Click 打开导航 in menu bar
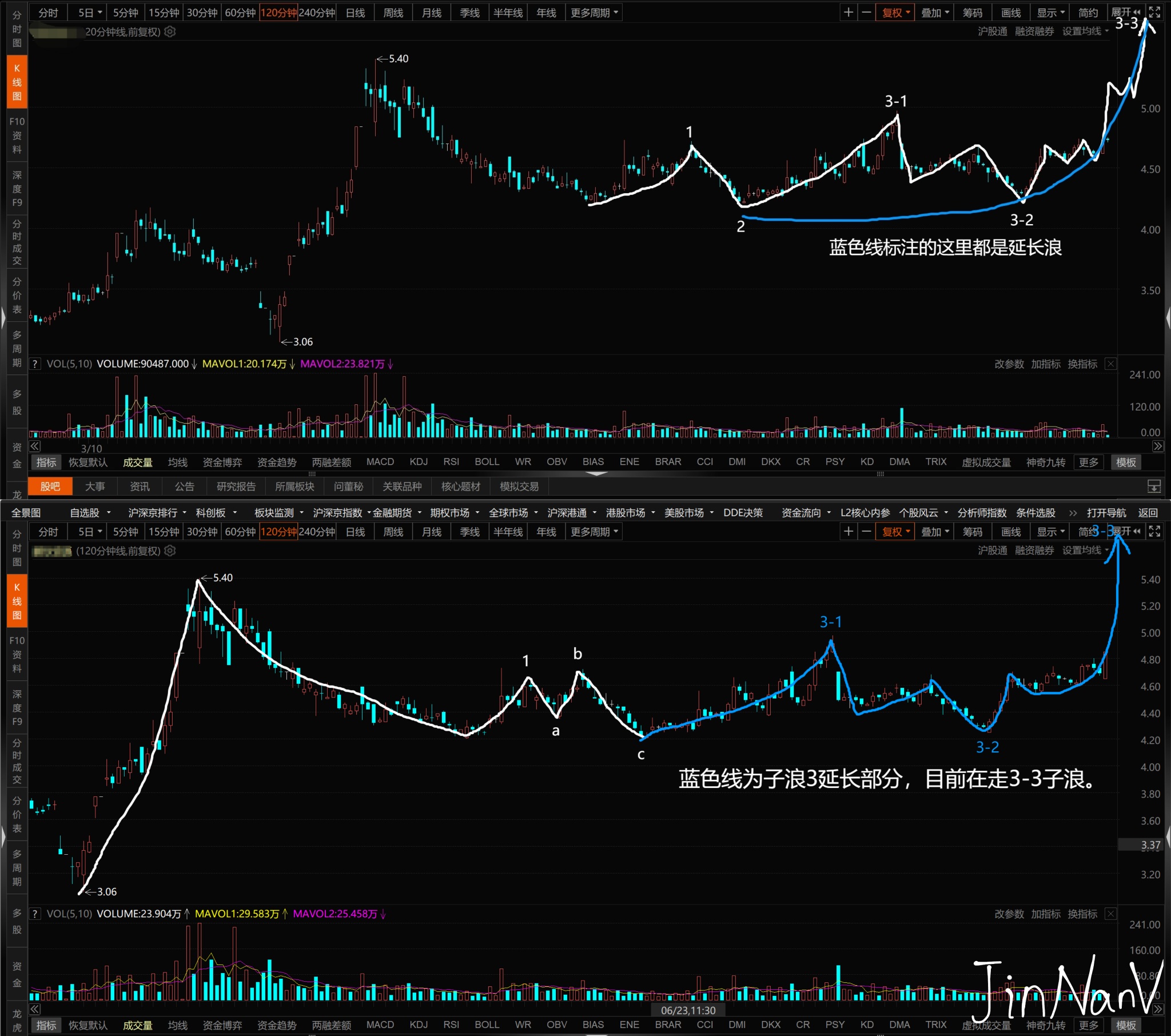This screenshot has height=1036, width=1171. pos(1106,513)
